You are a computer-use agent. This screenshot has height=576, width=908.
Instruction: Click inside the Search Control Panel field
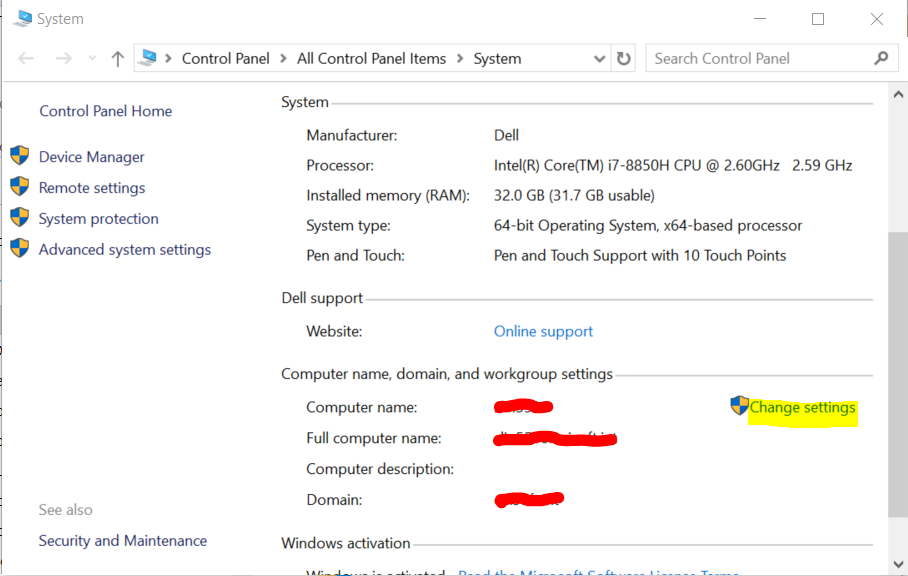[x=758, y=59]
